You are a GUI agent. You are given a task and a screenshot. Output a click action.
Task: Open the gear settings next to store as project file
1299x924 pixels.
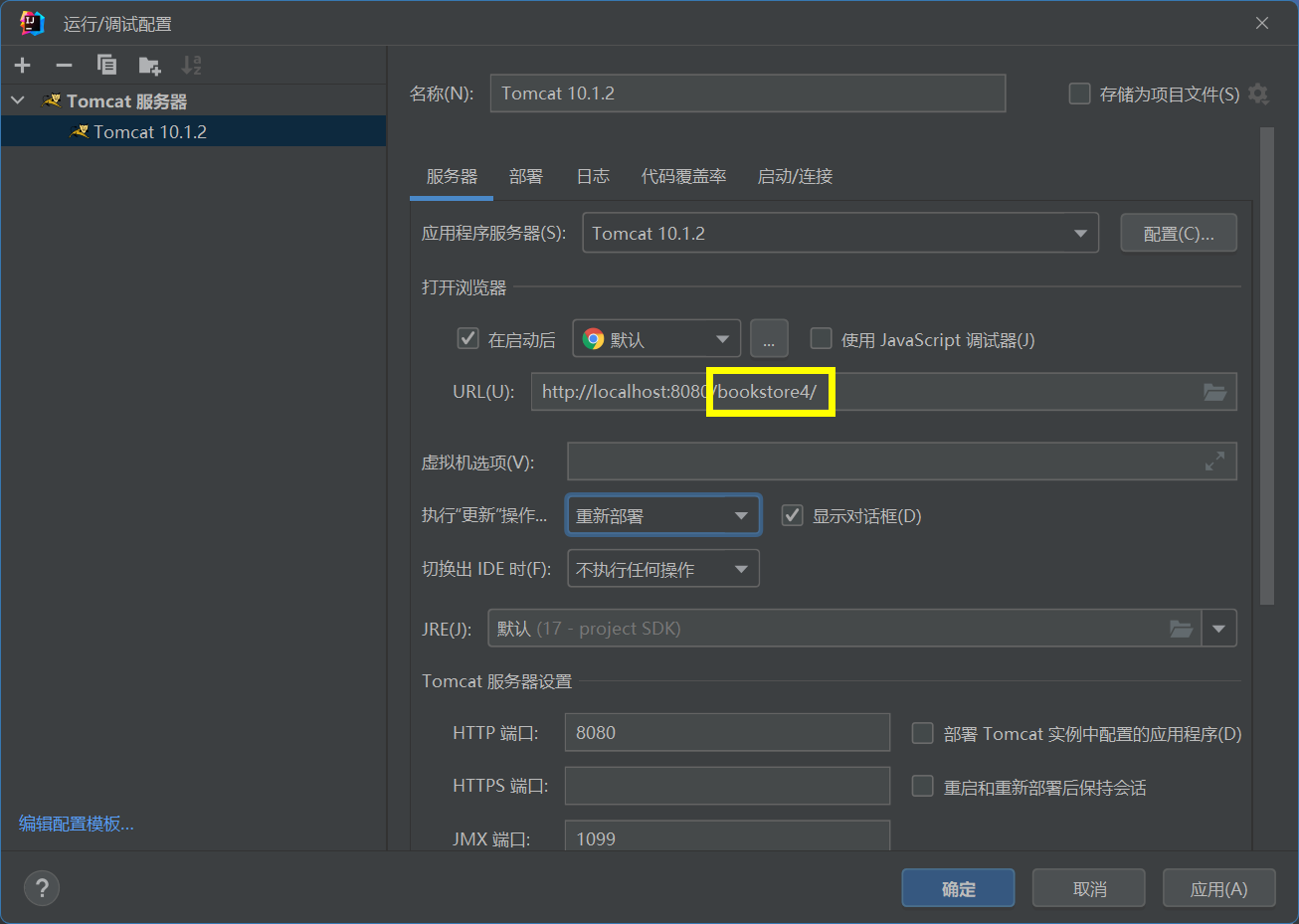click(1258, 93)
